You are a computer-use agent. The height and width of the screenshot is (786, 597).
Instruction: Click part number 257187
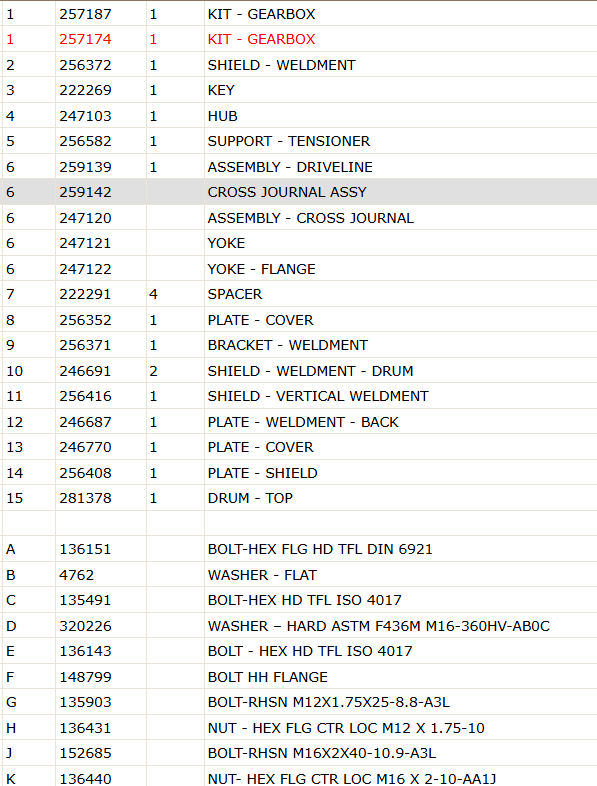pyautogui.click(x=85, y=14)
